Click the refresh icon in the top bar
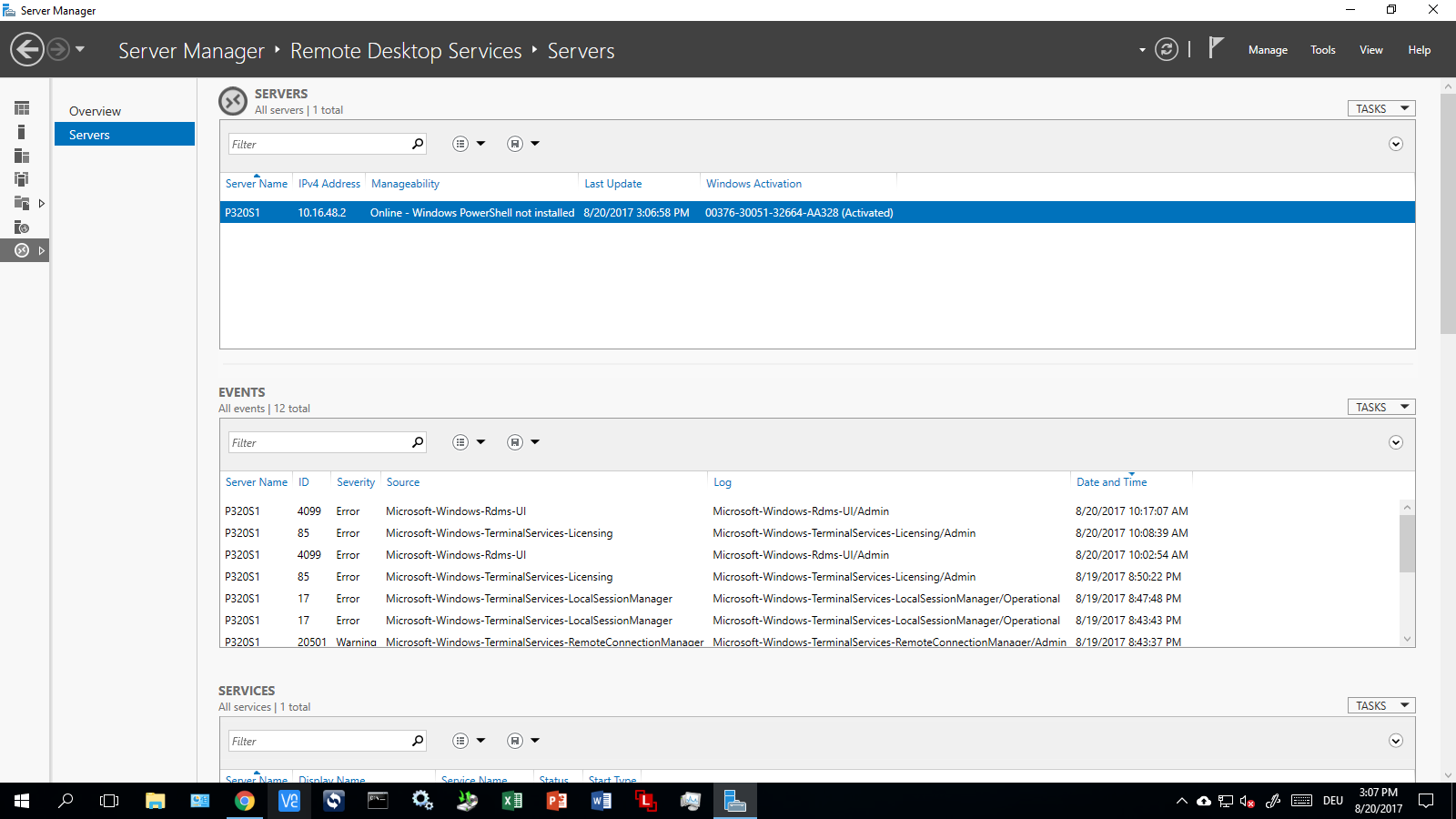 coord(1168,50)
